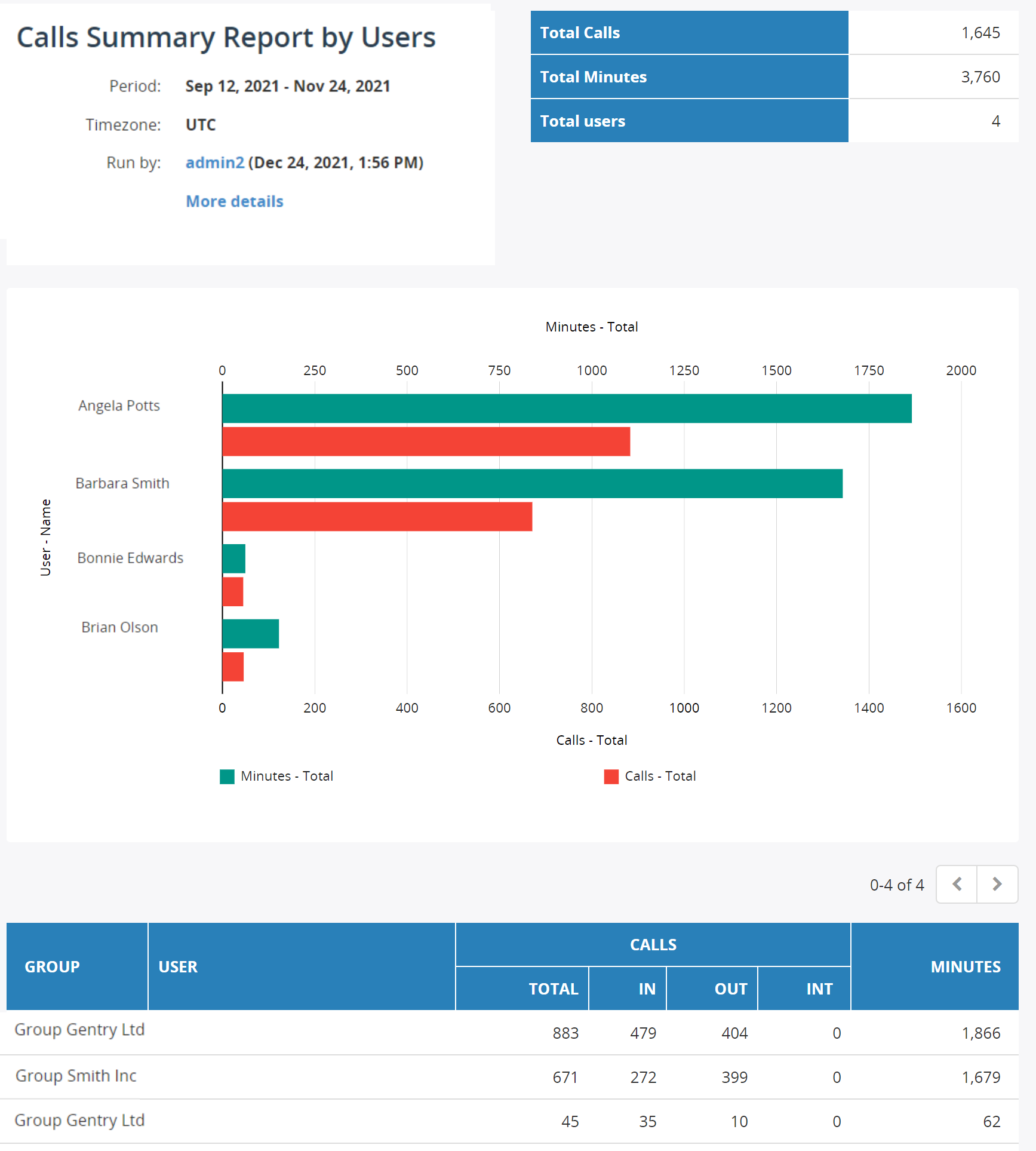Sort by the INT calls column

(x=804, y=989)
